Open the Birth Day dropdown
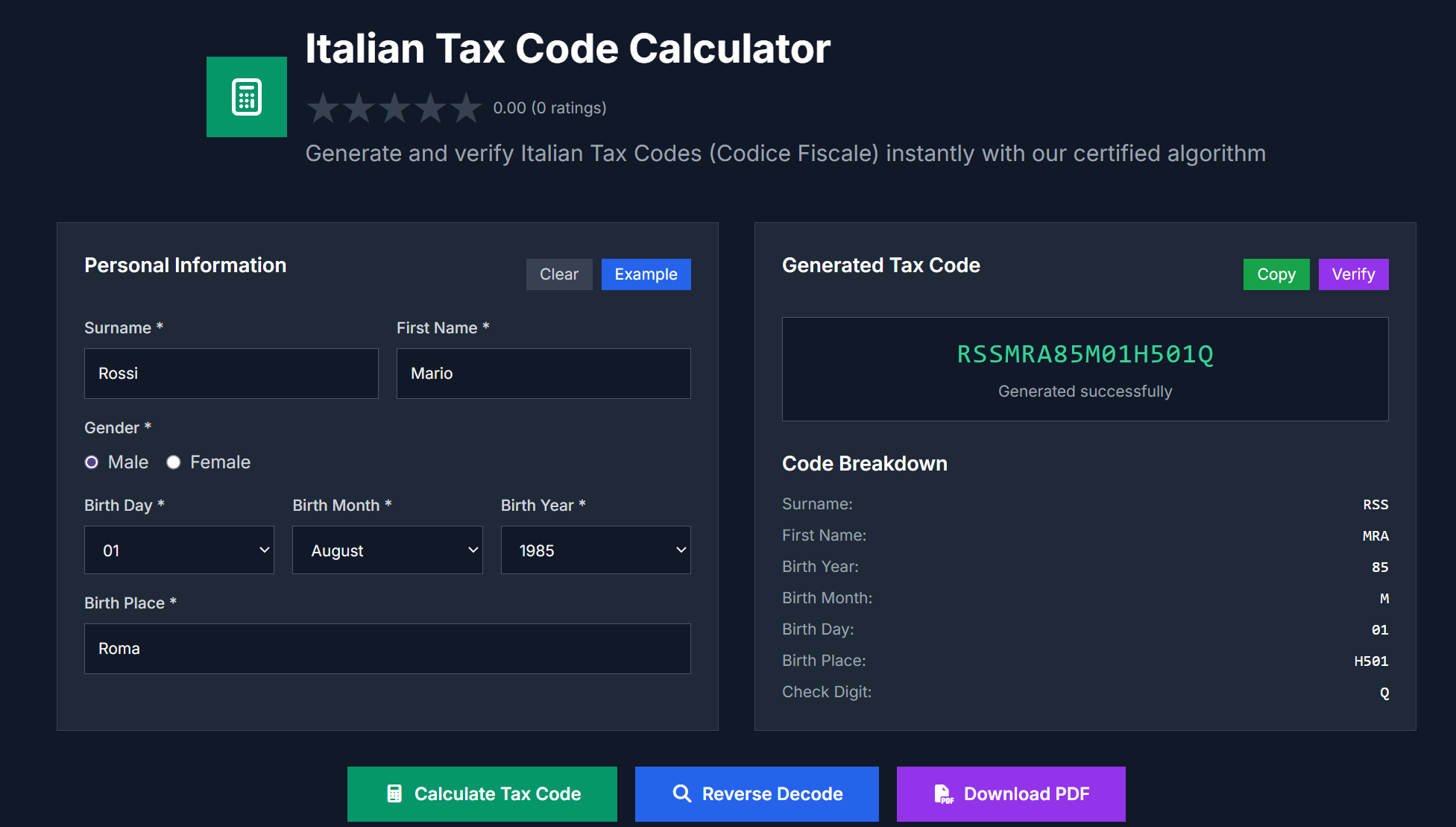 [179, 550]
